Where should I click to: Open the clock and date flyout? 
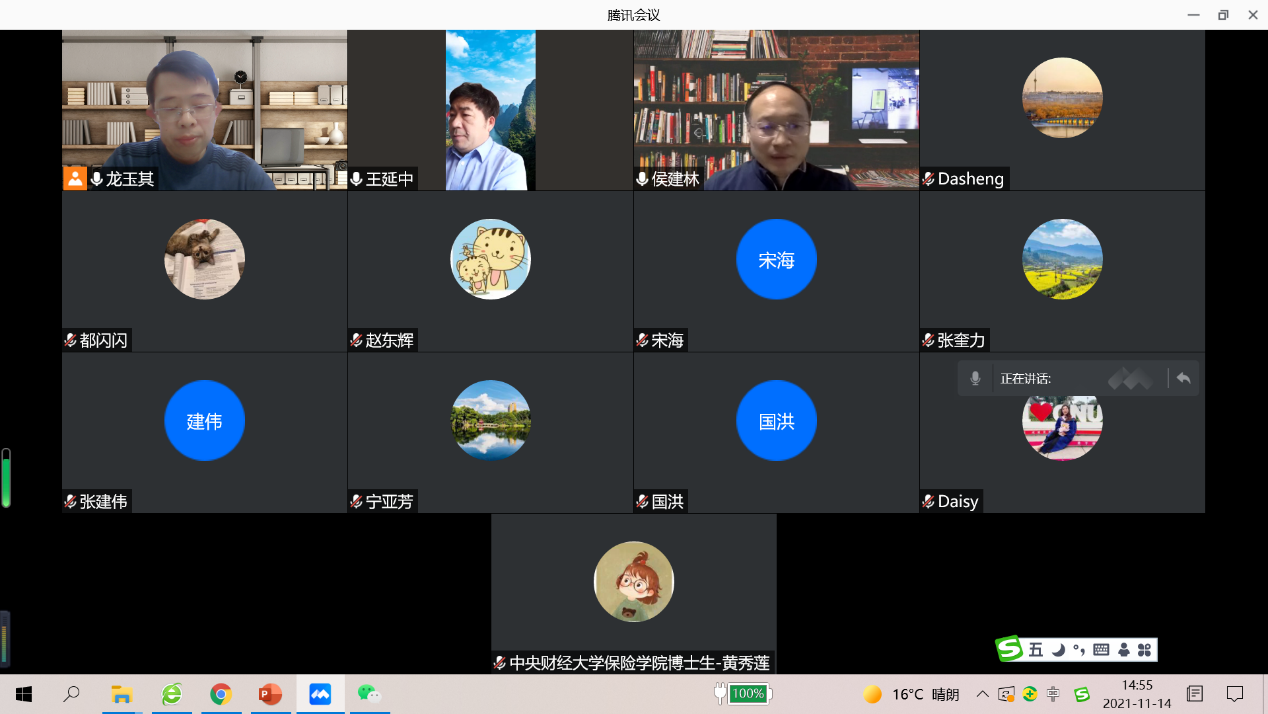tap(1138, 694)
